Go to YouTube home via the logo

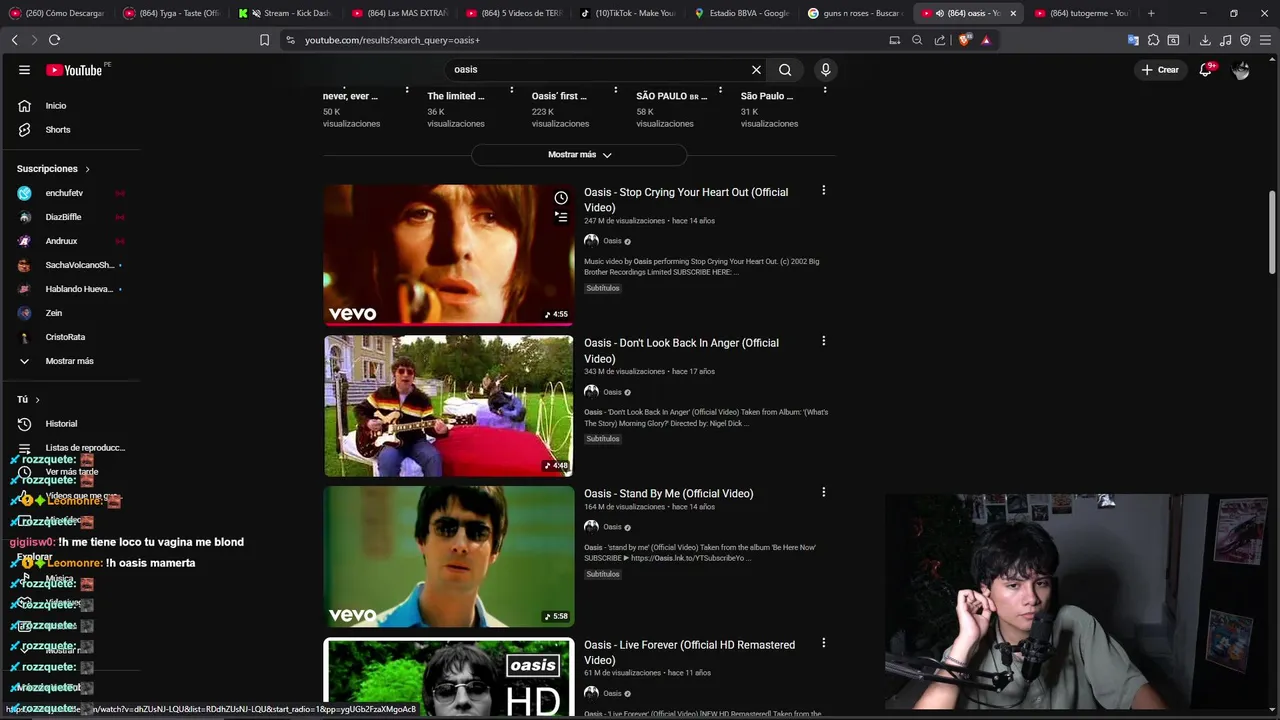75,70
